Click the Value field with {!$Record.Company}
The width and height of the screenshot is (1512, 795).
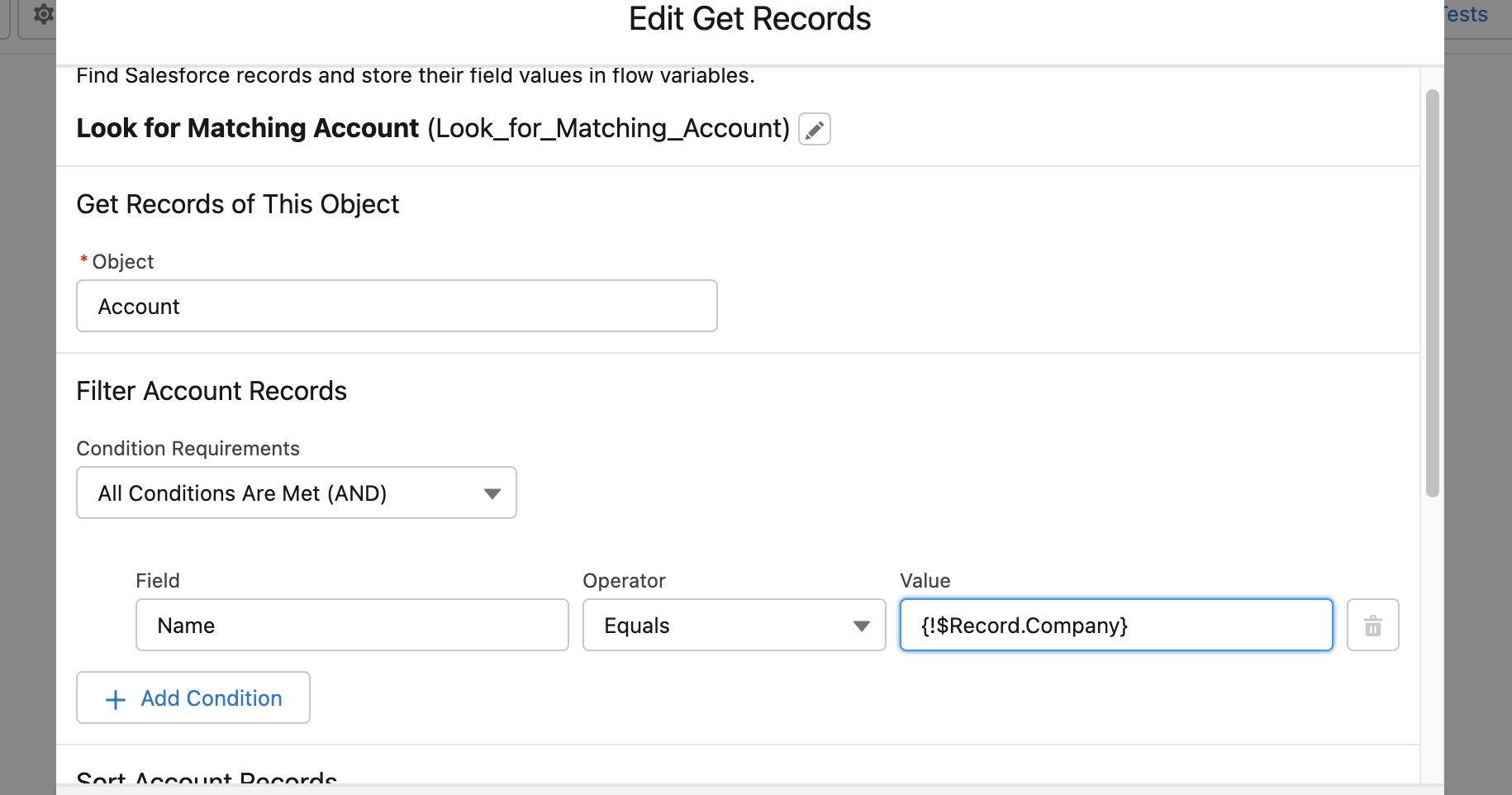(x=1116, y=625)
